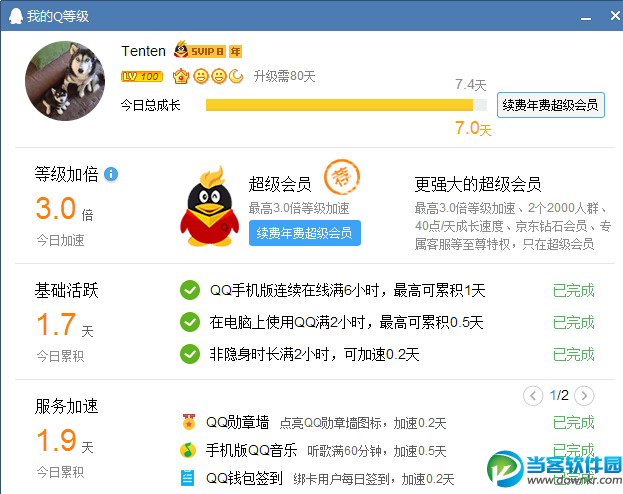Viewport: 623px width, 494px height.
Task: Click the 3.0 倍 acceleration value
Action: pos(64,209)
